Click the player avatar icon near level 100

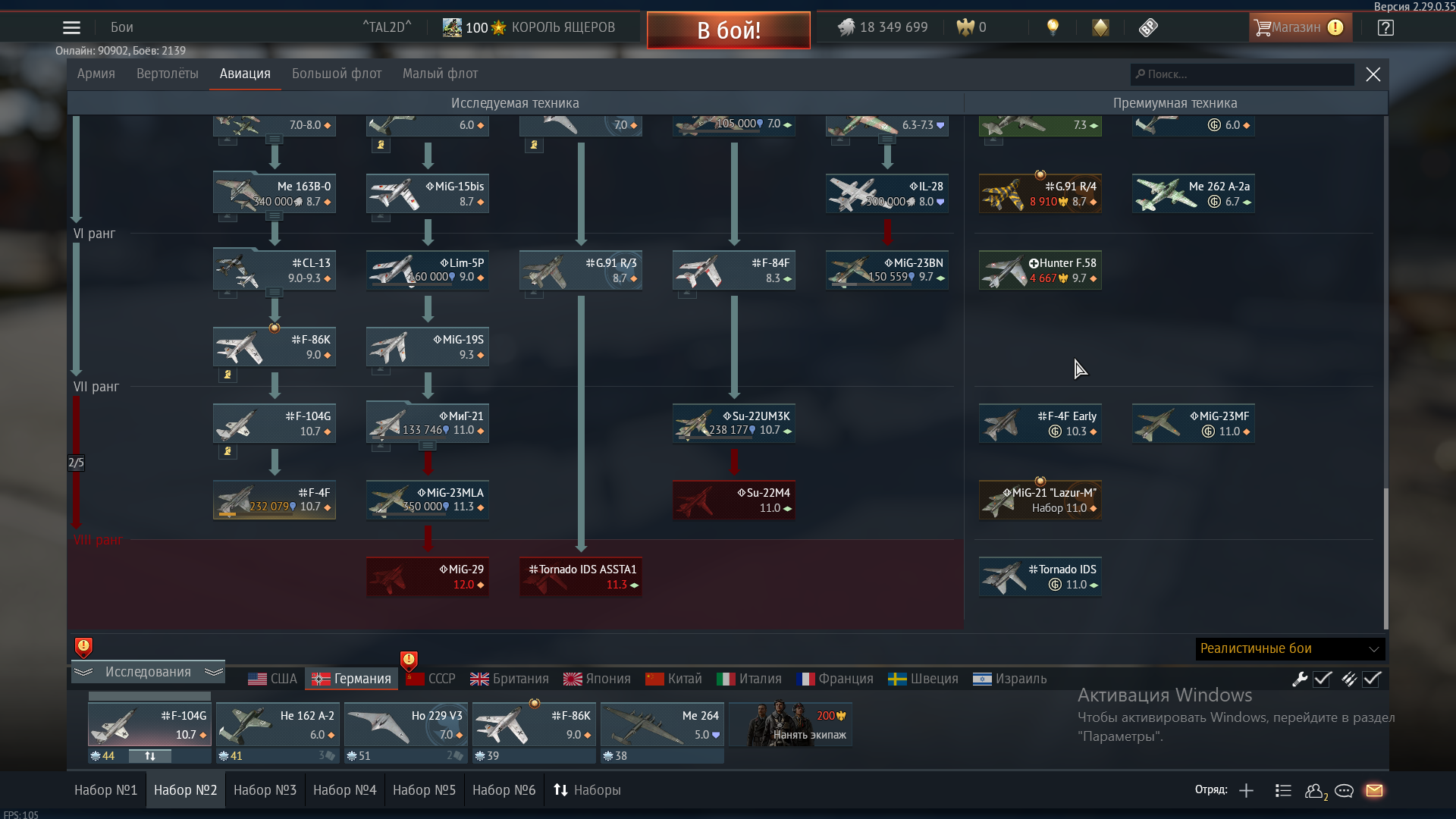(452, 27)
